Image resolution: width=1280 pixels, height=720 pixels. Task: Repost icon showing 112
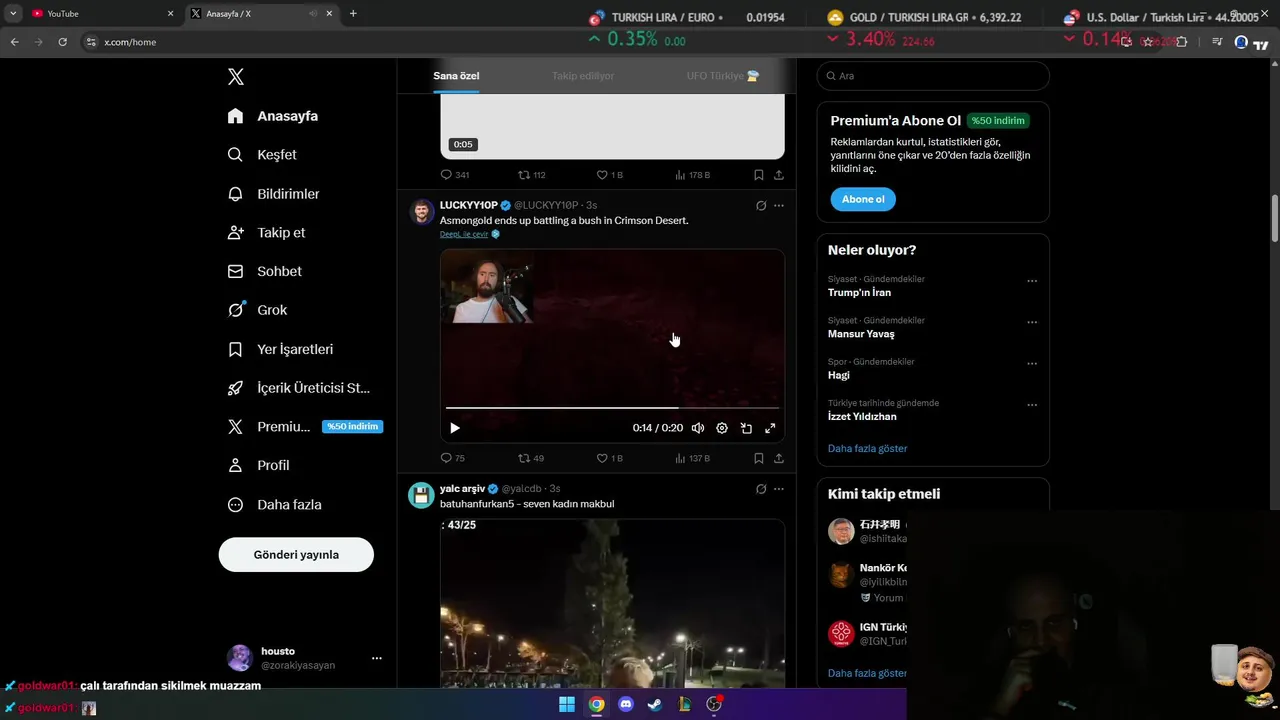point(531,175)
